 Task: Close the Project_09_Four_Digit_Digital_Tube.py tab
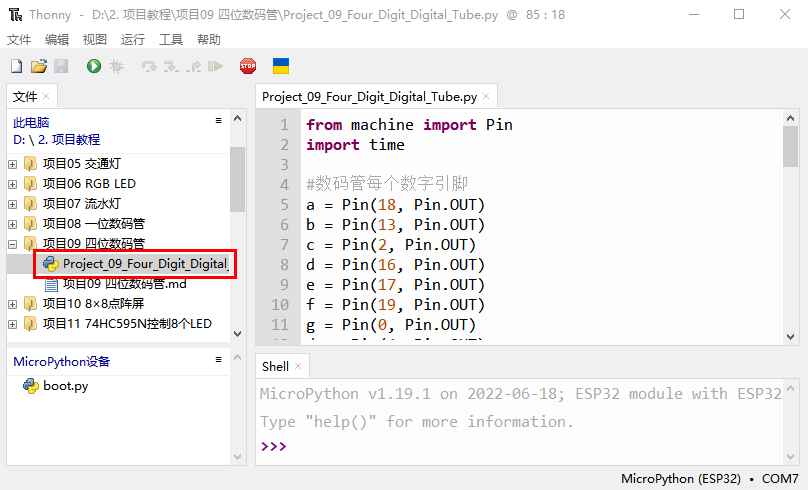click(486, 97)
